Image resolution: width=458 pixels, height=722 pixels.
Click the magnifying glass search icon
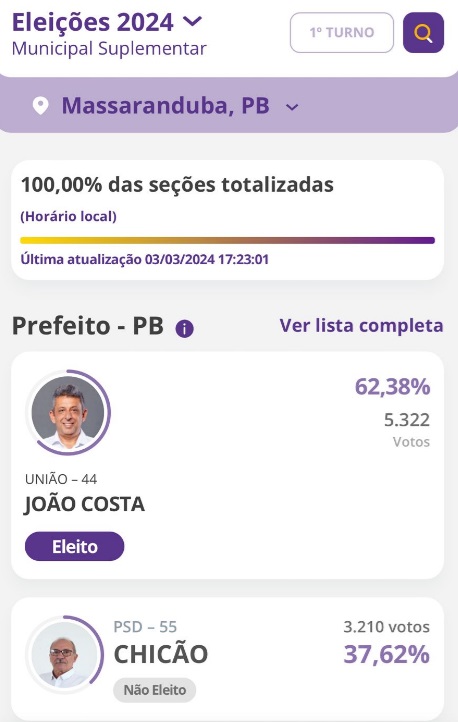point(423,33)
